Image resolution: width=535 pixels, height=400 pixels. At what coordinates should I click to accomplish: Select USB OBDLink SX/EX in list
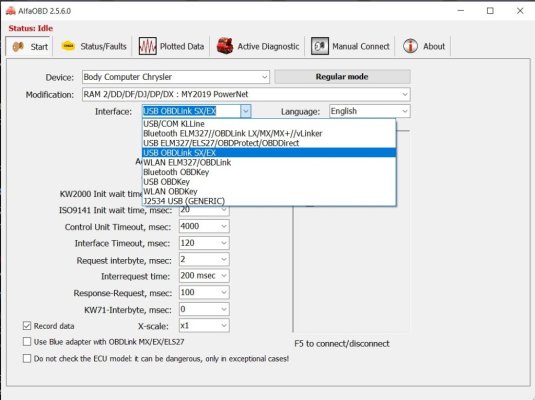269,153
